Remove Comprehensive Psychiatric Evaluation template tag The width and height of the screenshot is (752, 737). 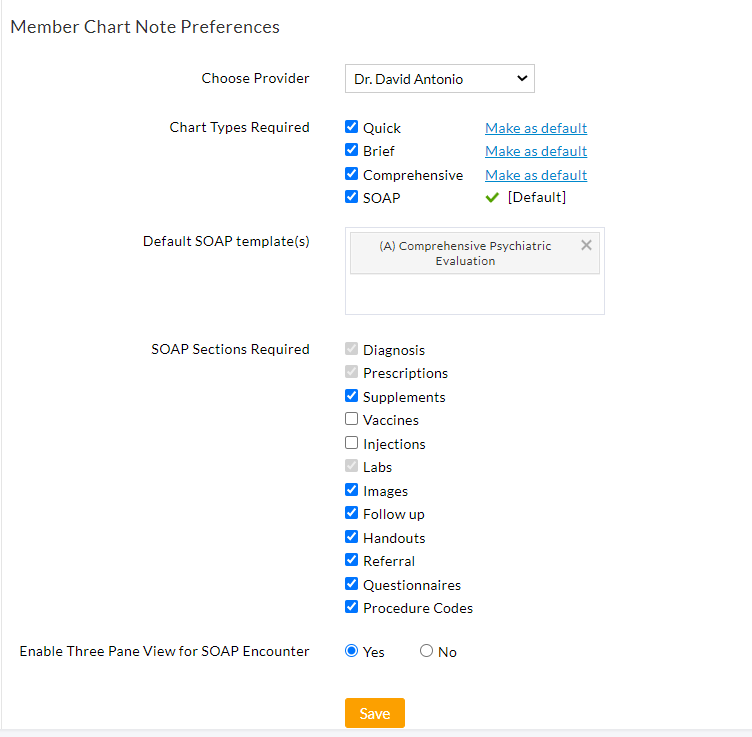coord(586,245)
